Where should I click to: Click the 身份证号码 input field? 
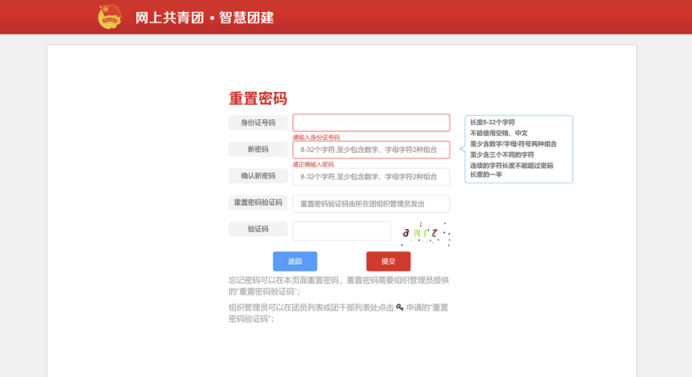pyautogui.click(x=371, y=123)
